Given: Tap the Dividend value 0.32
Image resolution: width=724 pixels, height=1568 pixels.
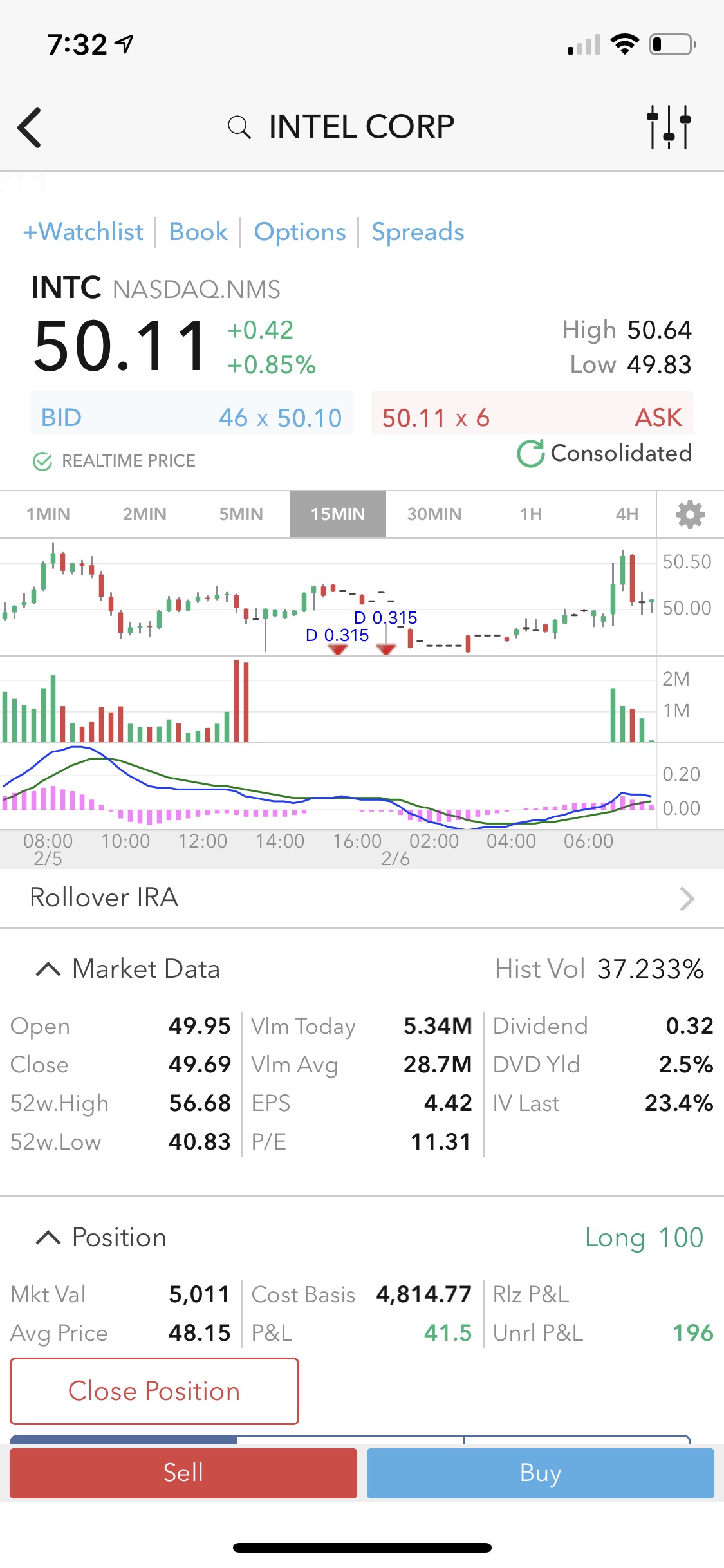Looking at the screenshot, I should coord(690,1026).
